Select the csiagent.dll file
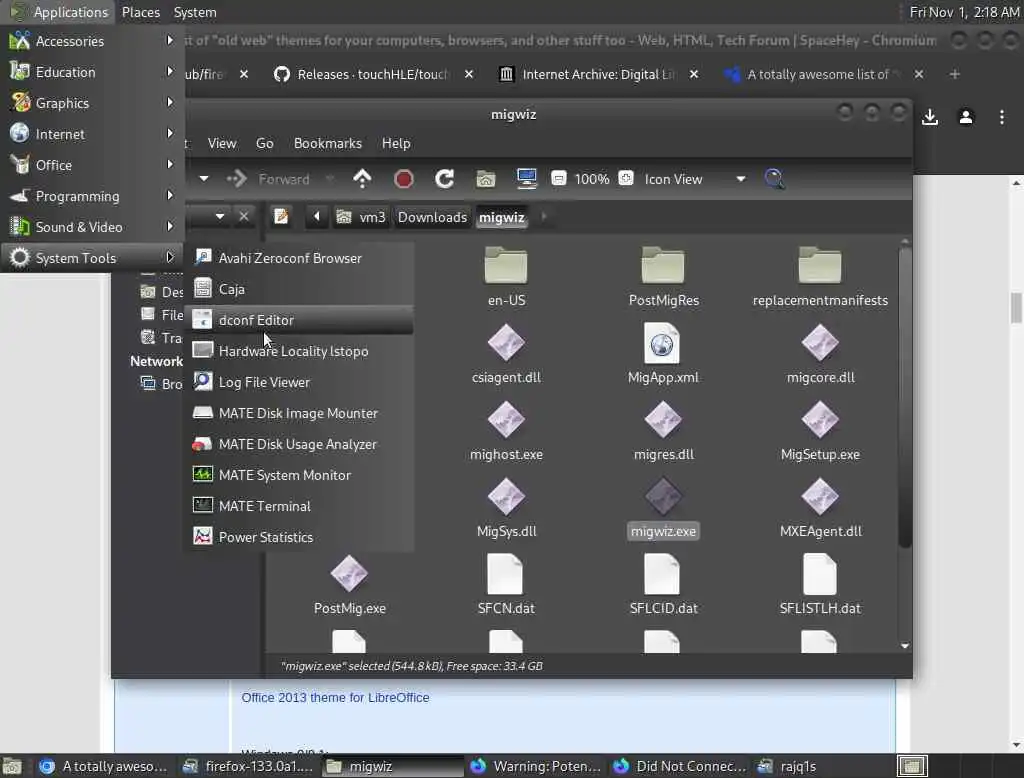This screenshot has height=778, width=1024. (506, 353)
